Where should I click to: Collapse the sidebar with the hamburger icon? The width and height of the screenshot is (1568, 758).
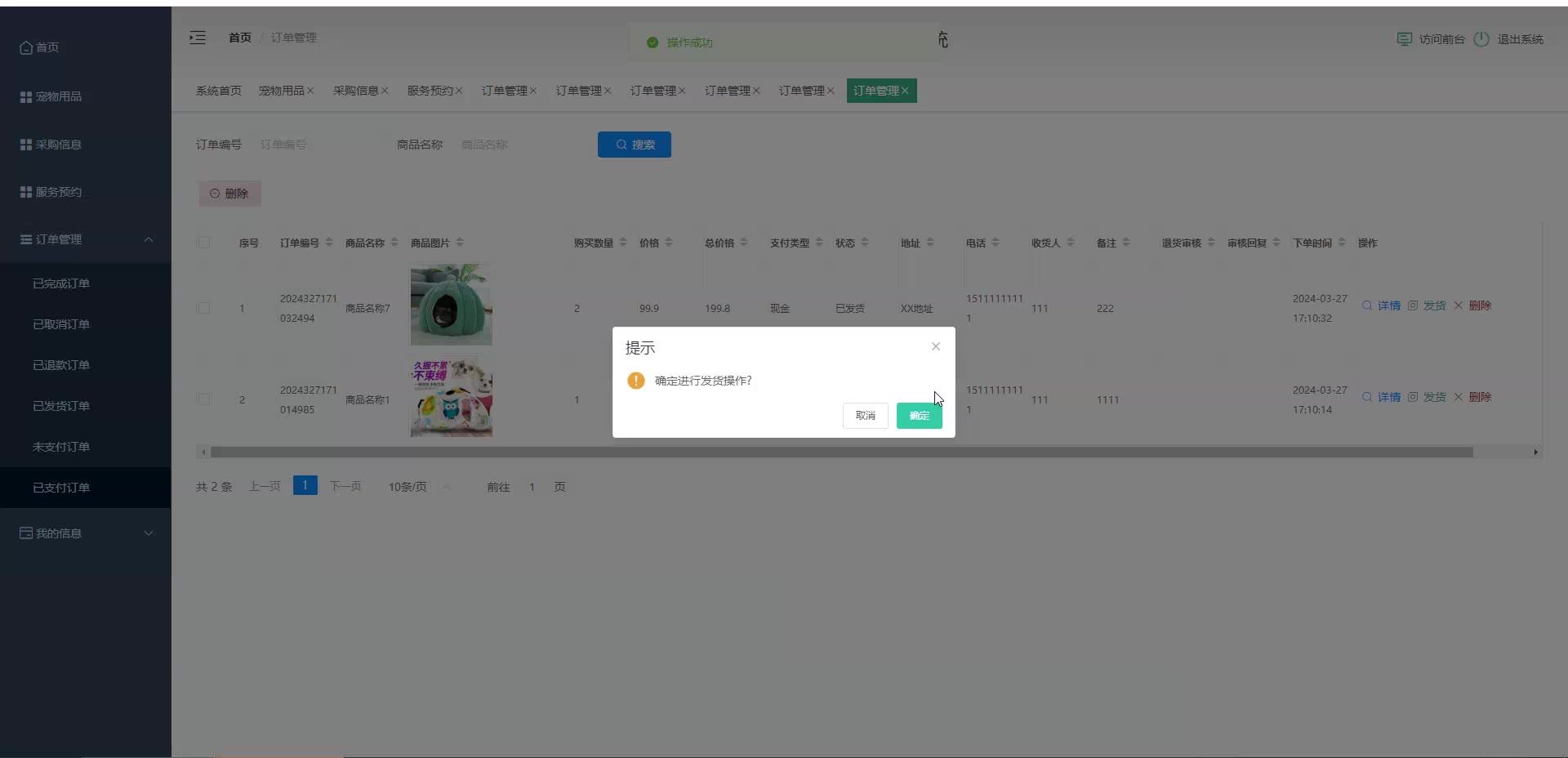(198, 38)
